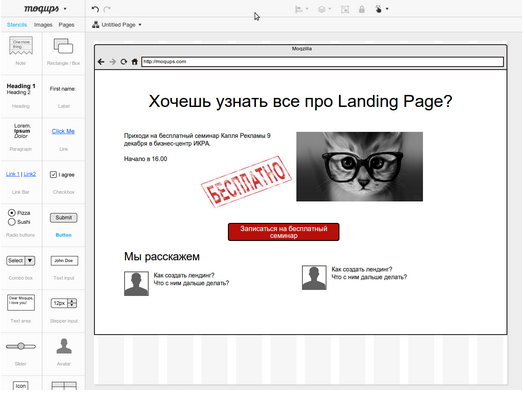Click the Redo arrow in top toolbar
This screenshot has height=393, width=524.
pos(107,9)
